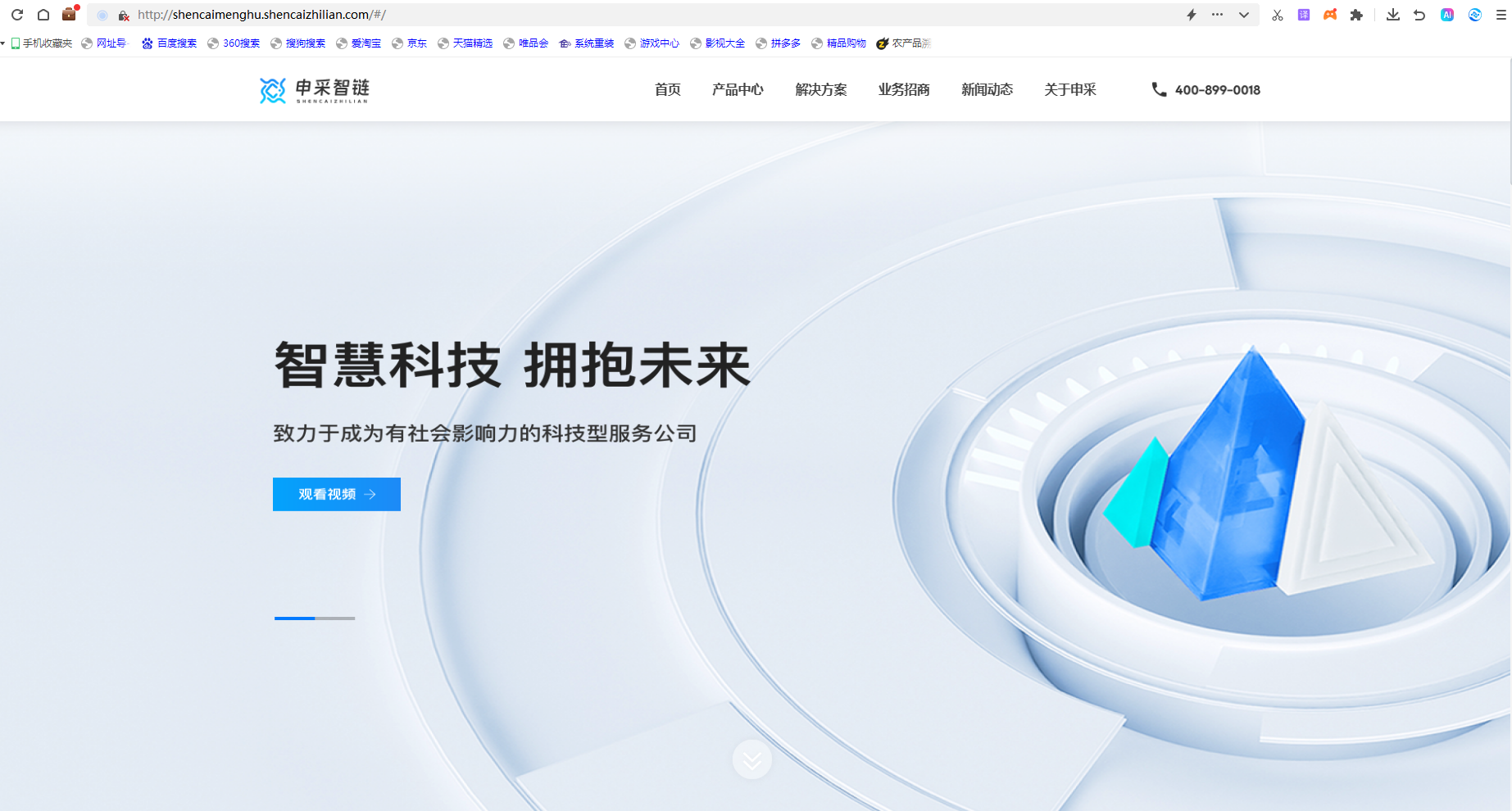Open the 精品购物 bookmark
This screenshot has width=1512, height=811.
click(839, 43)
